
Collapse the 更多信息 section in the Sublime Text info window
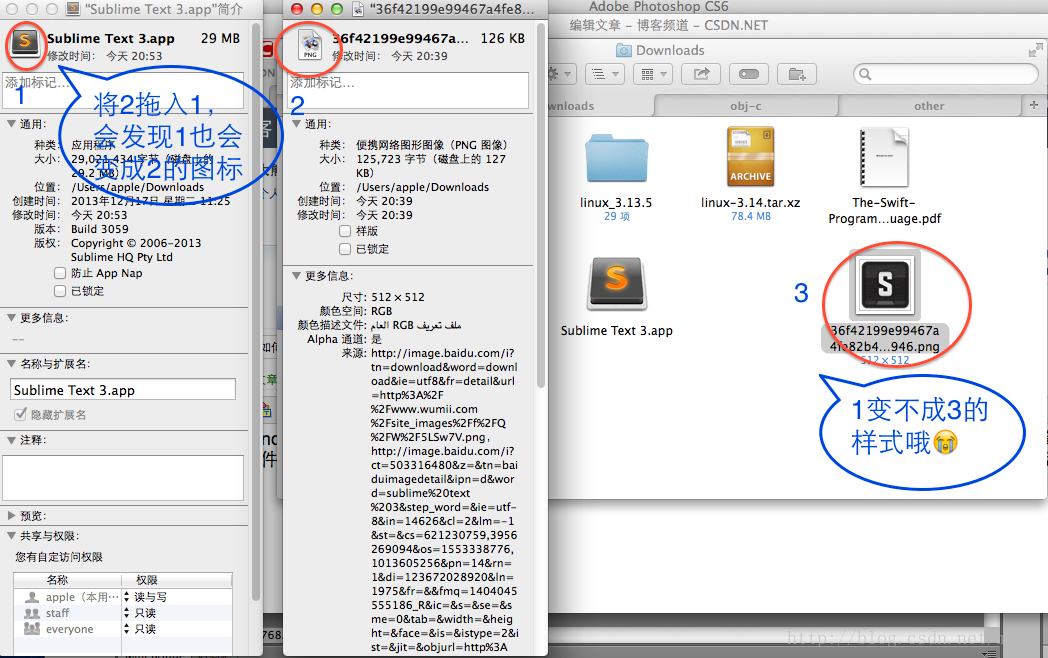point(11,318)
